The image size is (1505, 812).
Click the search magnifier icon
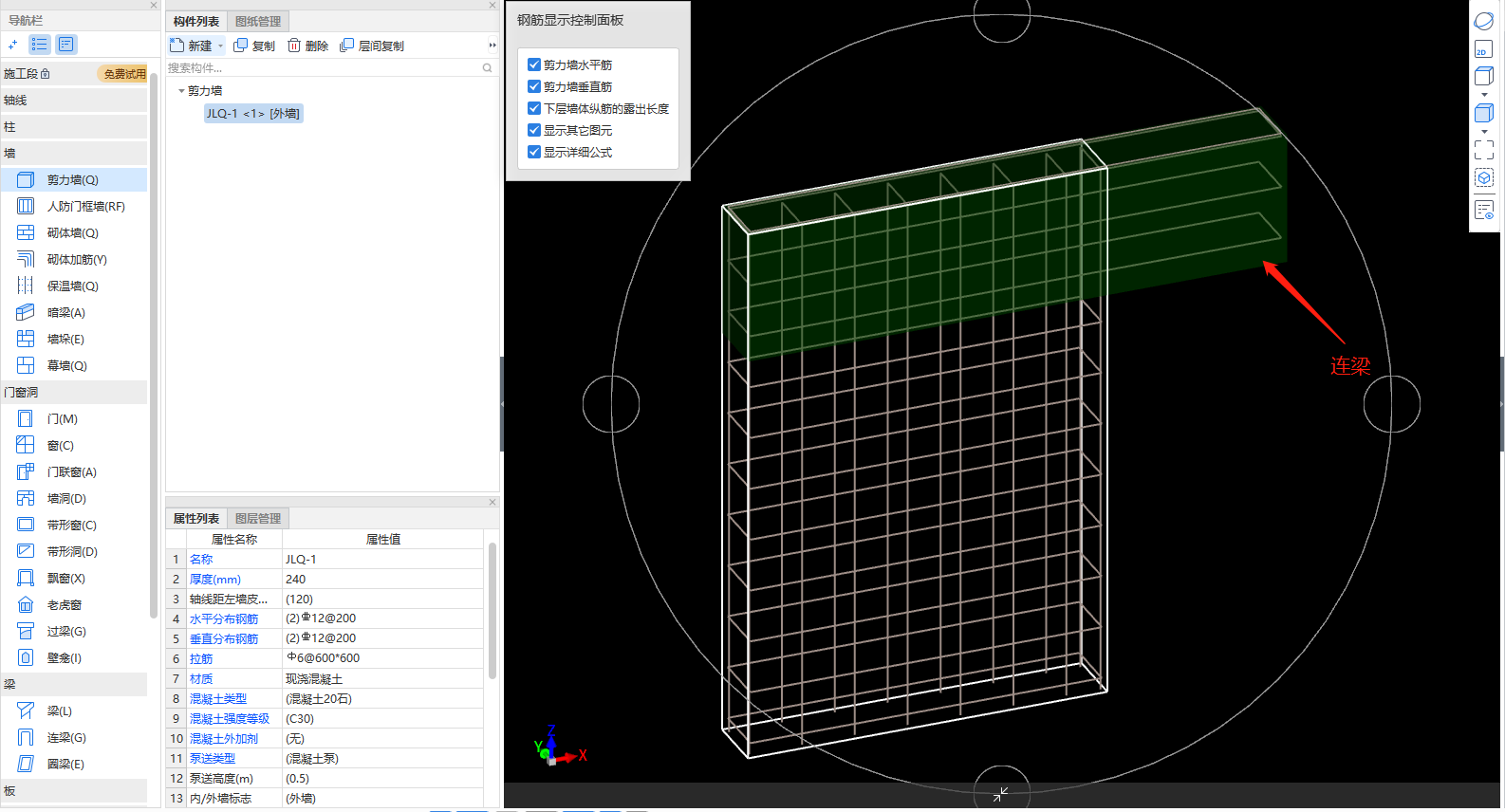488,68
